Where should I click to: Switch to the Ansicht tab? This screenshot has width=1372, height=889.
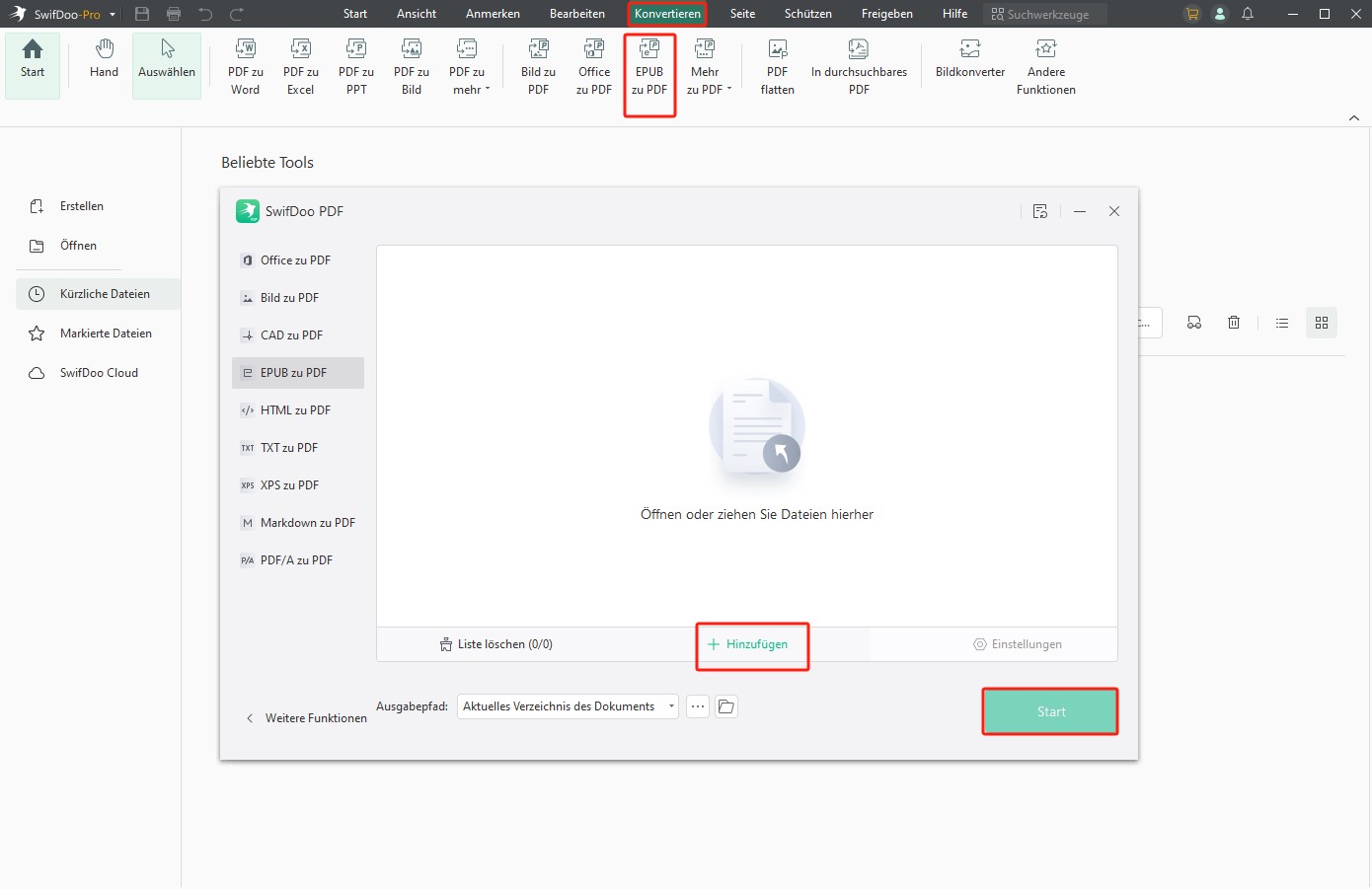click(417, 14)
